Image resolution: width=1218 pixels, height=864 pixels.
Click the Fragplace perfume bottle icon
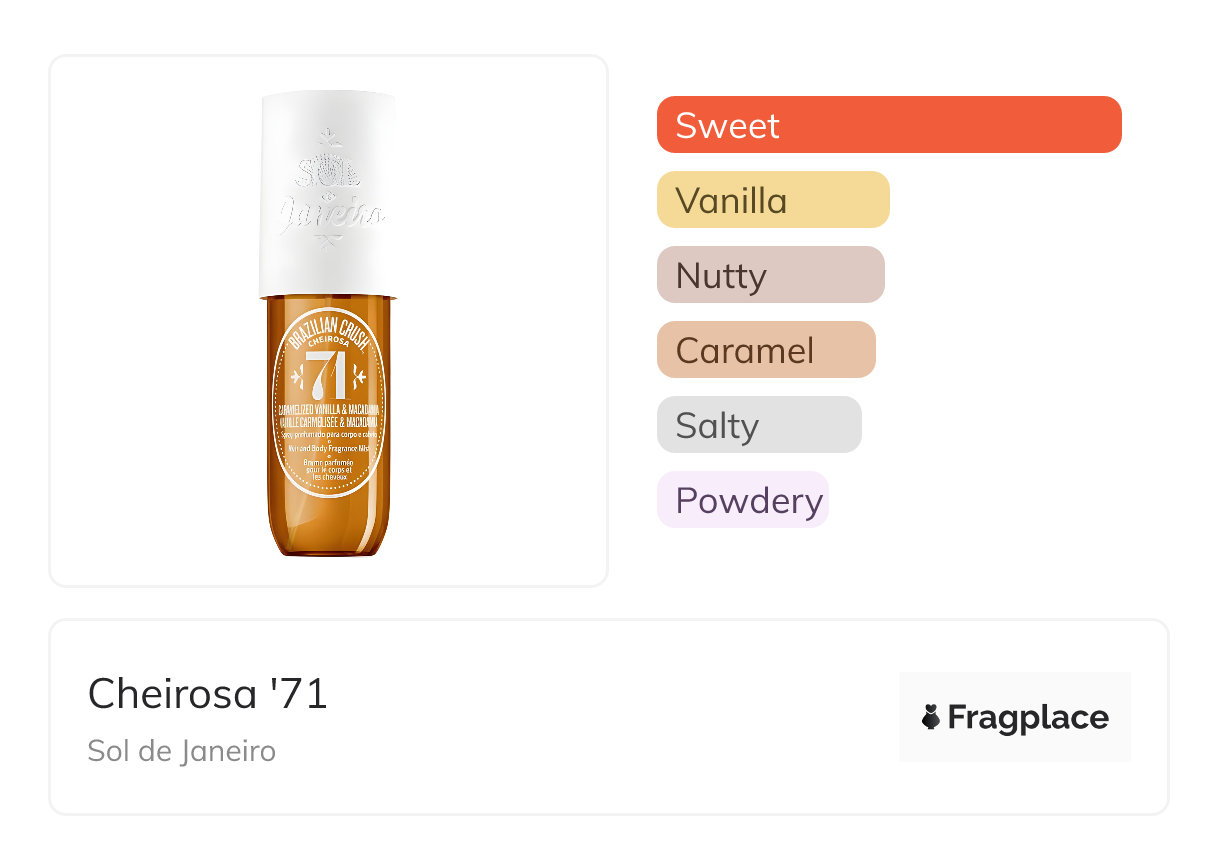931,717
